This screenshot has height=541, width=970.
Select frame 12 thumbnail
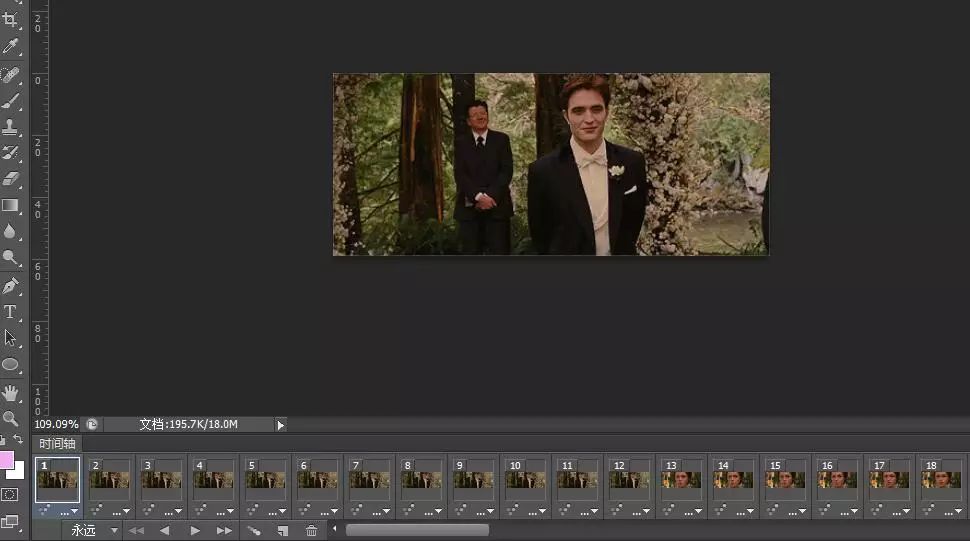[x=629, y=480]
